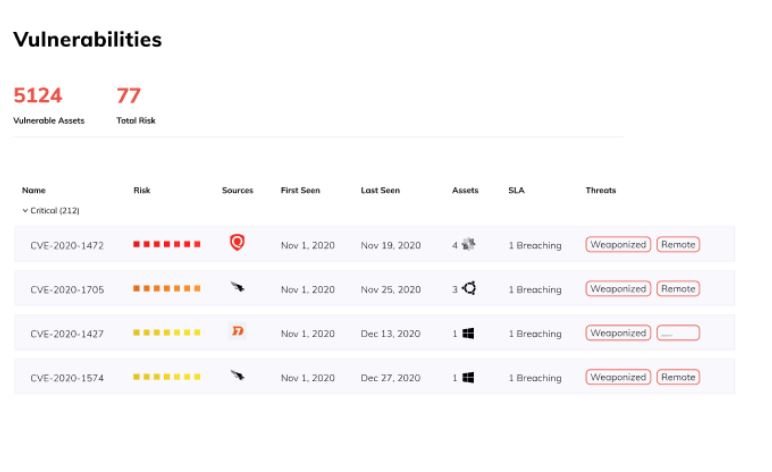772x472 pixels.
Task: Click the Windows assets icon for CVE-2020-1427
Action: pyautogui.click(x=467, y=333)
